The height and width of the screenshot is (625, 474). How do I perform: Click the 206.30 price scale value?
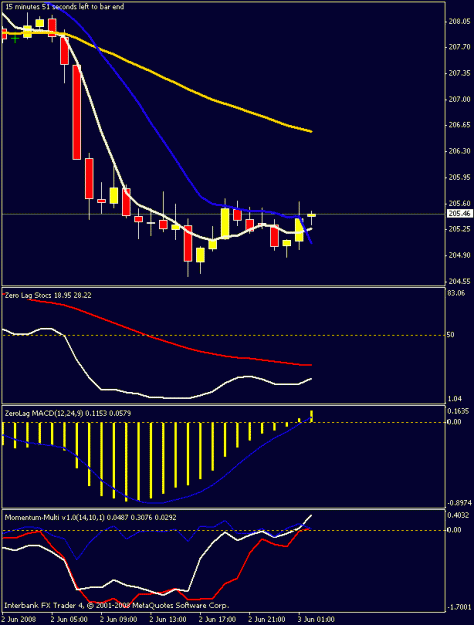pos(459,151)
